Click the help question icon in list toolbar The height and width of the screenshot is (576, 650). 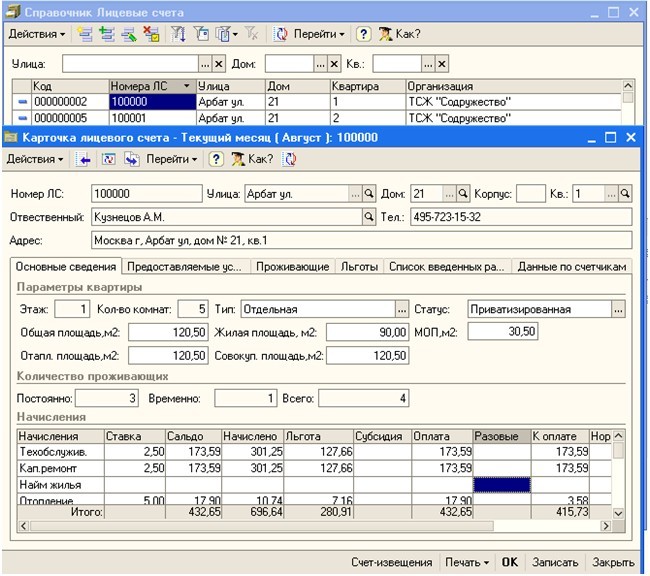(x=364, y=34)
